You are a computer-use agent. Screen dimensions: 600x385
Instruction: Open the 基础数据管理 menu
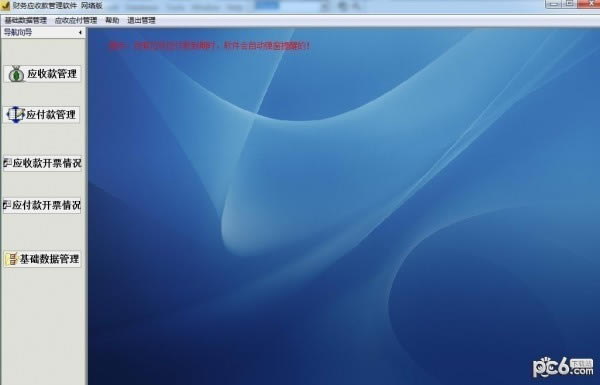point(26,20)
